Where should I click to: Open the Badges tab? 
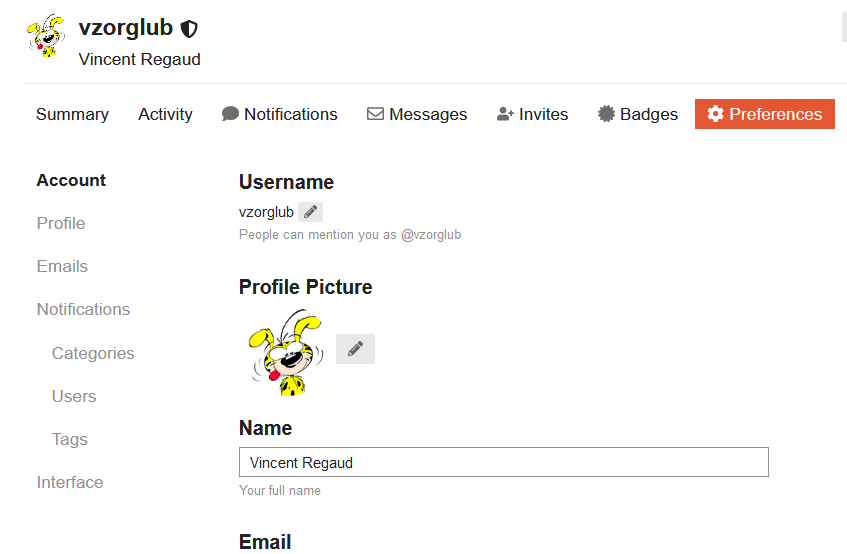click(x=638, y=114)
